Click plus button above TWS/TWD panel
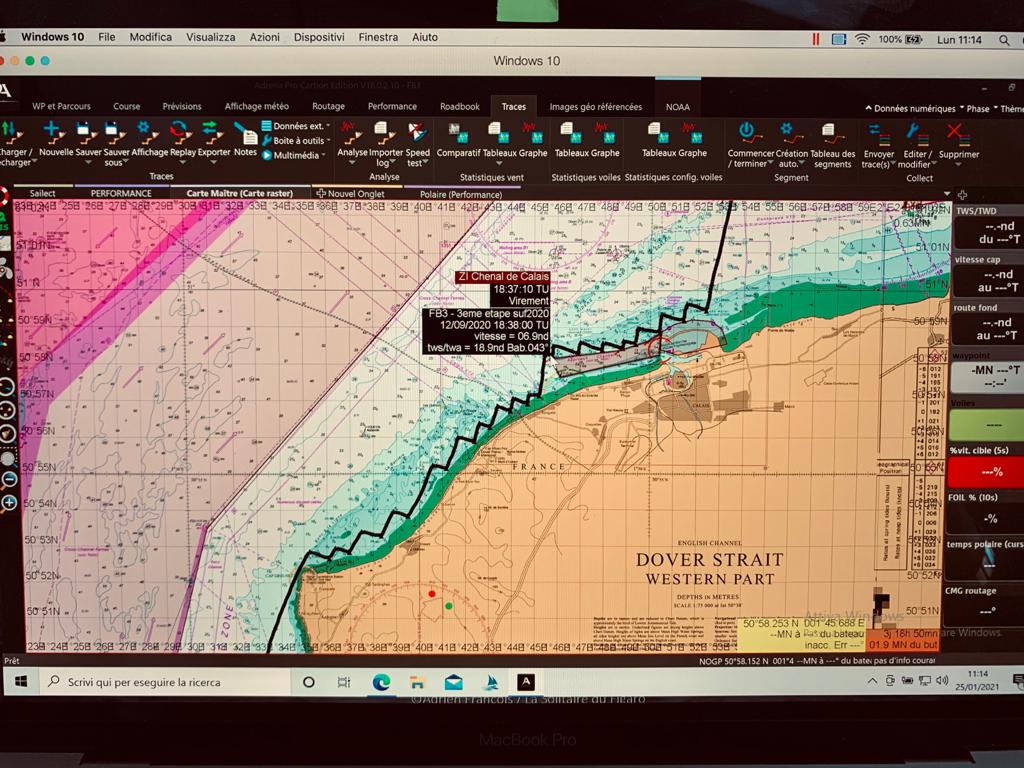Viewport: 1024px width, 768px height. click(962, 195)
